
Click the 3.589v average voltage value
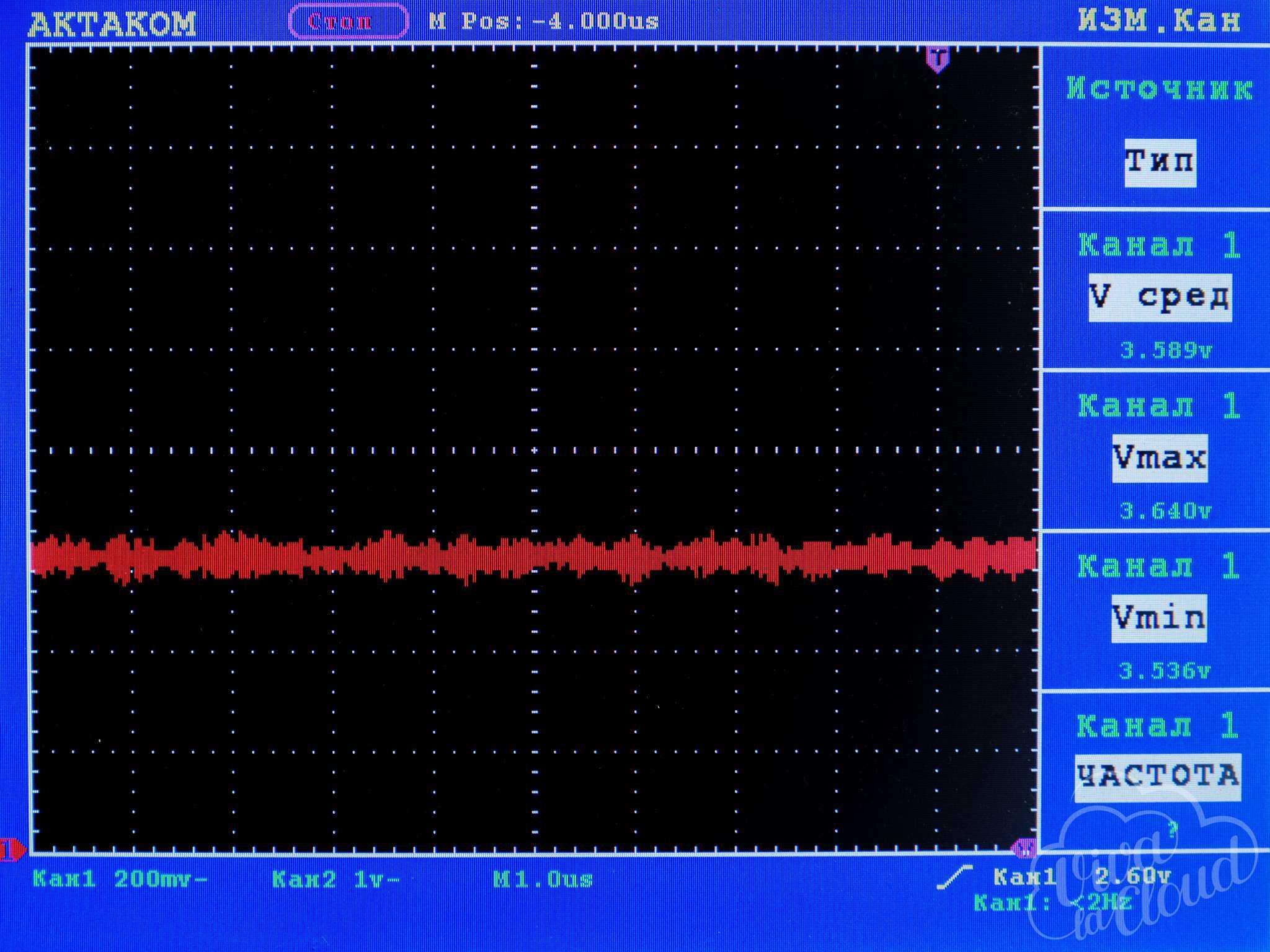tap(1166, 351)
